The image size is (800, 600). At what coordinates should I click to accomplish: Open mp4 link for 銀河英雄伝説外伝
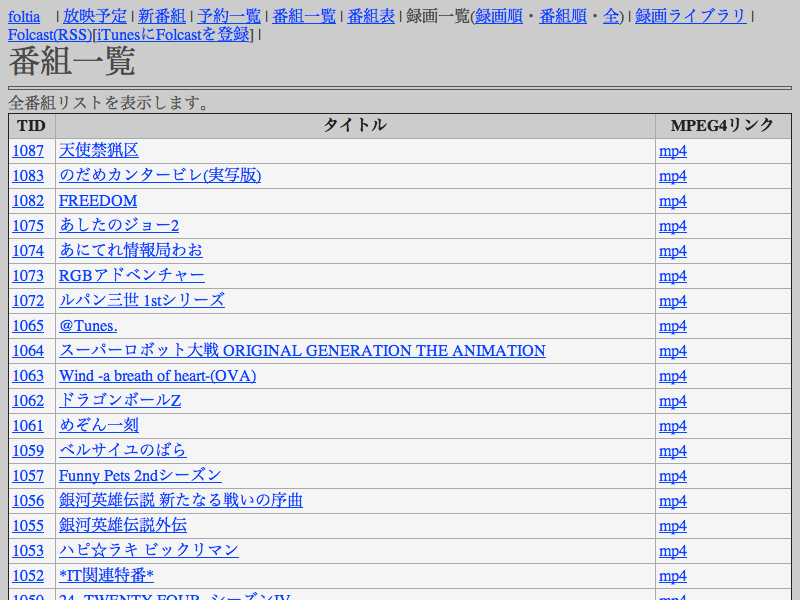(673, 526)
